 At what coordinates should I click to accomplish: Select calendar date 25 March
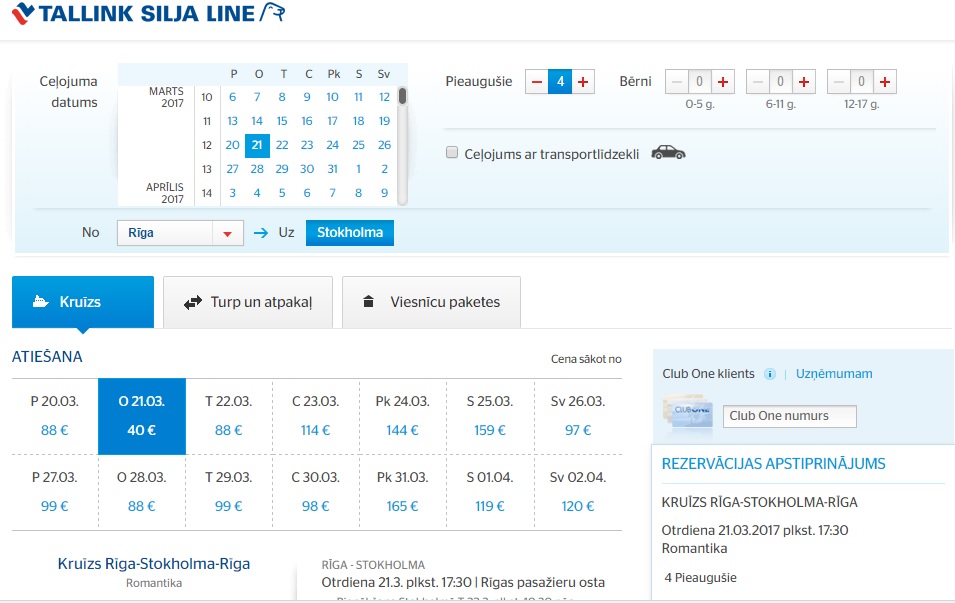[x=359, y=145]
